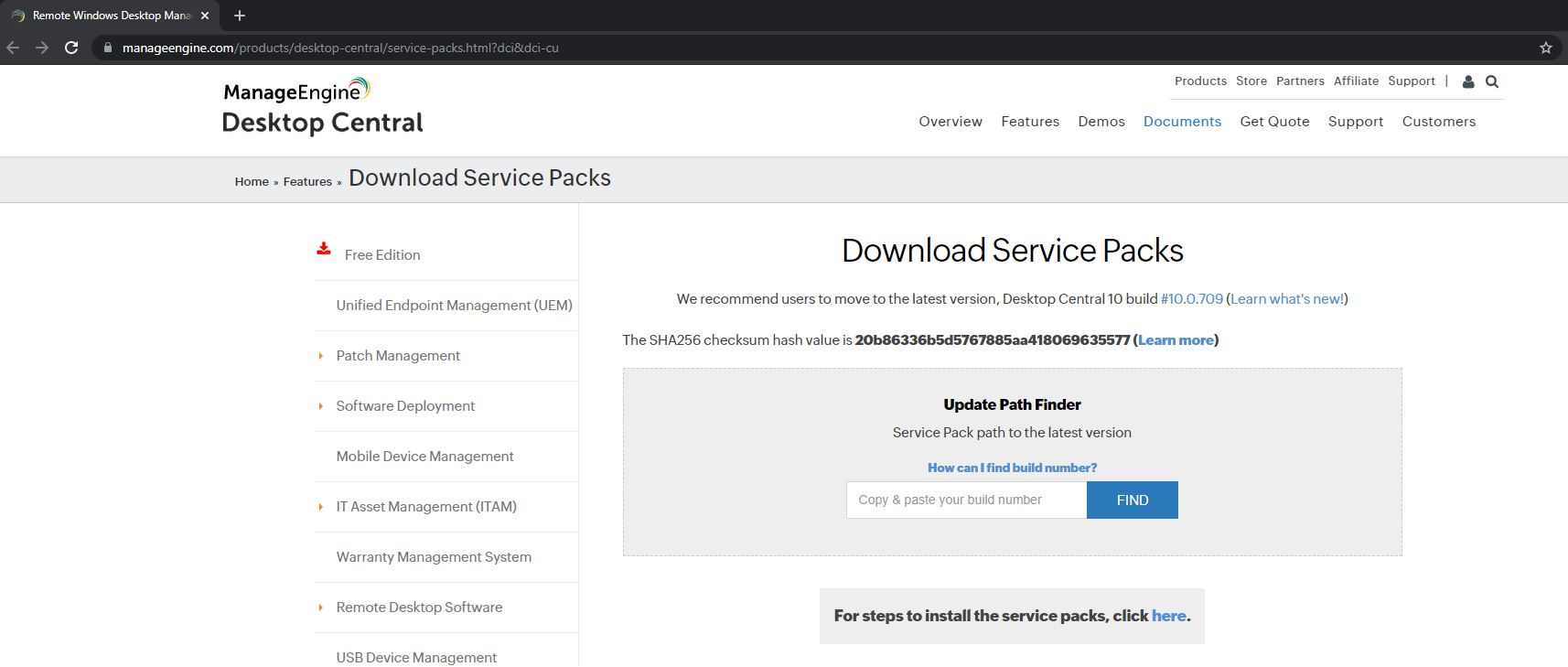Open the Get Quote menu item
Screen dimensions: 1568x667
1274,122
